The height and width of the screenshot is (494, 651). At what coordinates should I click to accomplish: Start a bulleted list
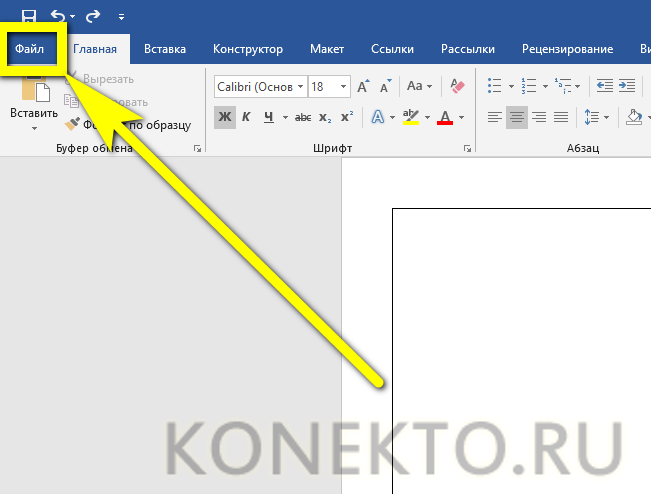[494, 86]
